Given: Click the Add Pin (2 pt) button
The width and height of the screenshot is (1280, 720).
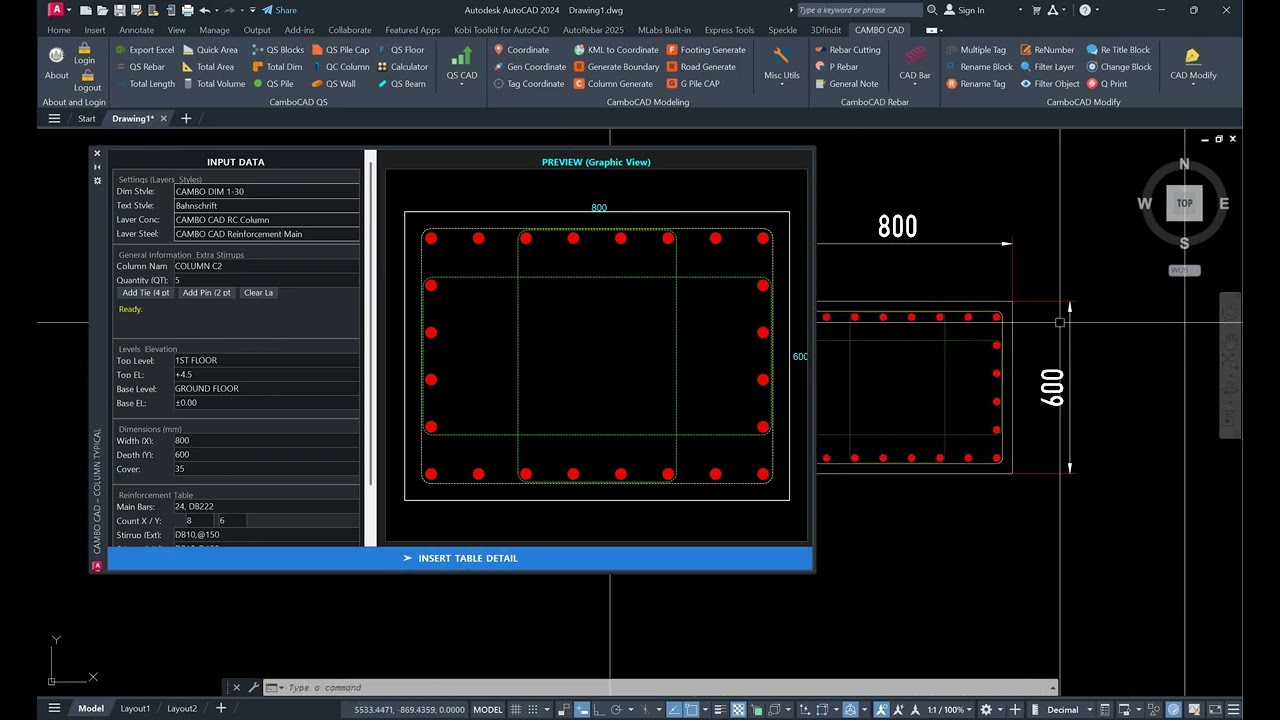Looking at the screenshot, I should (x=207, y=293).
